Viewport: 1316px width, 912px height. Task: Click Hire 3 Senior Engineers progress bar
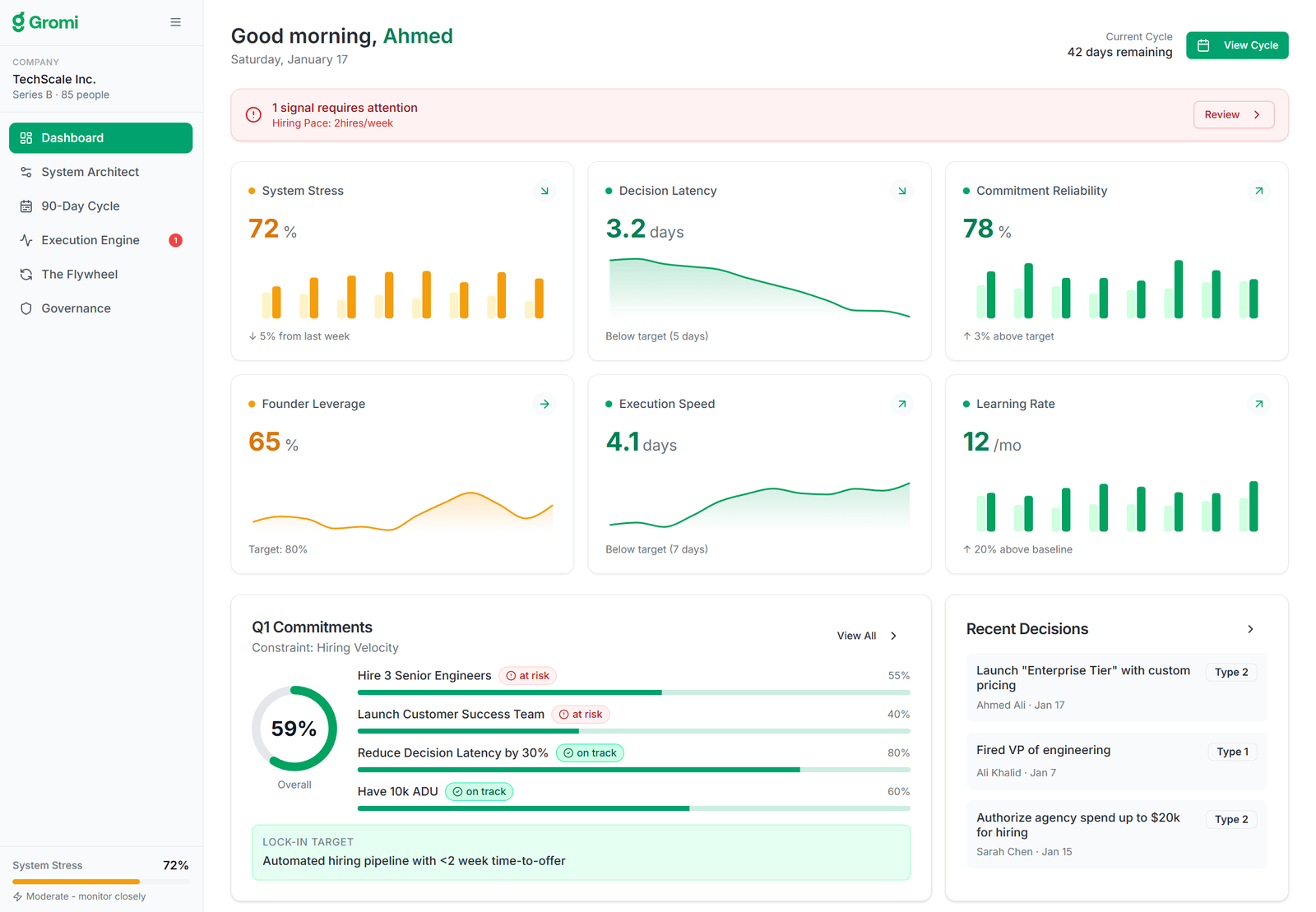(x=633, y=692)
